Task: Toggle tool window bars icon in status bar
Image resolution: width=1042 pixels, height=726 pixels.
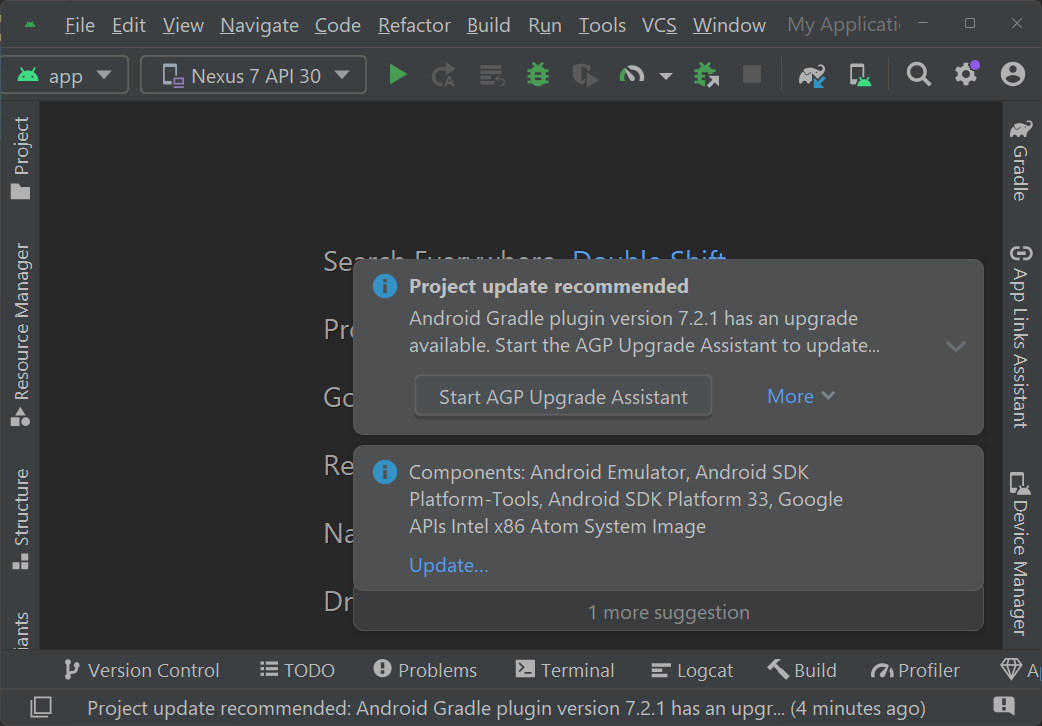Action: click(x=41, y=707)
